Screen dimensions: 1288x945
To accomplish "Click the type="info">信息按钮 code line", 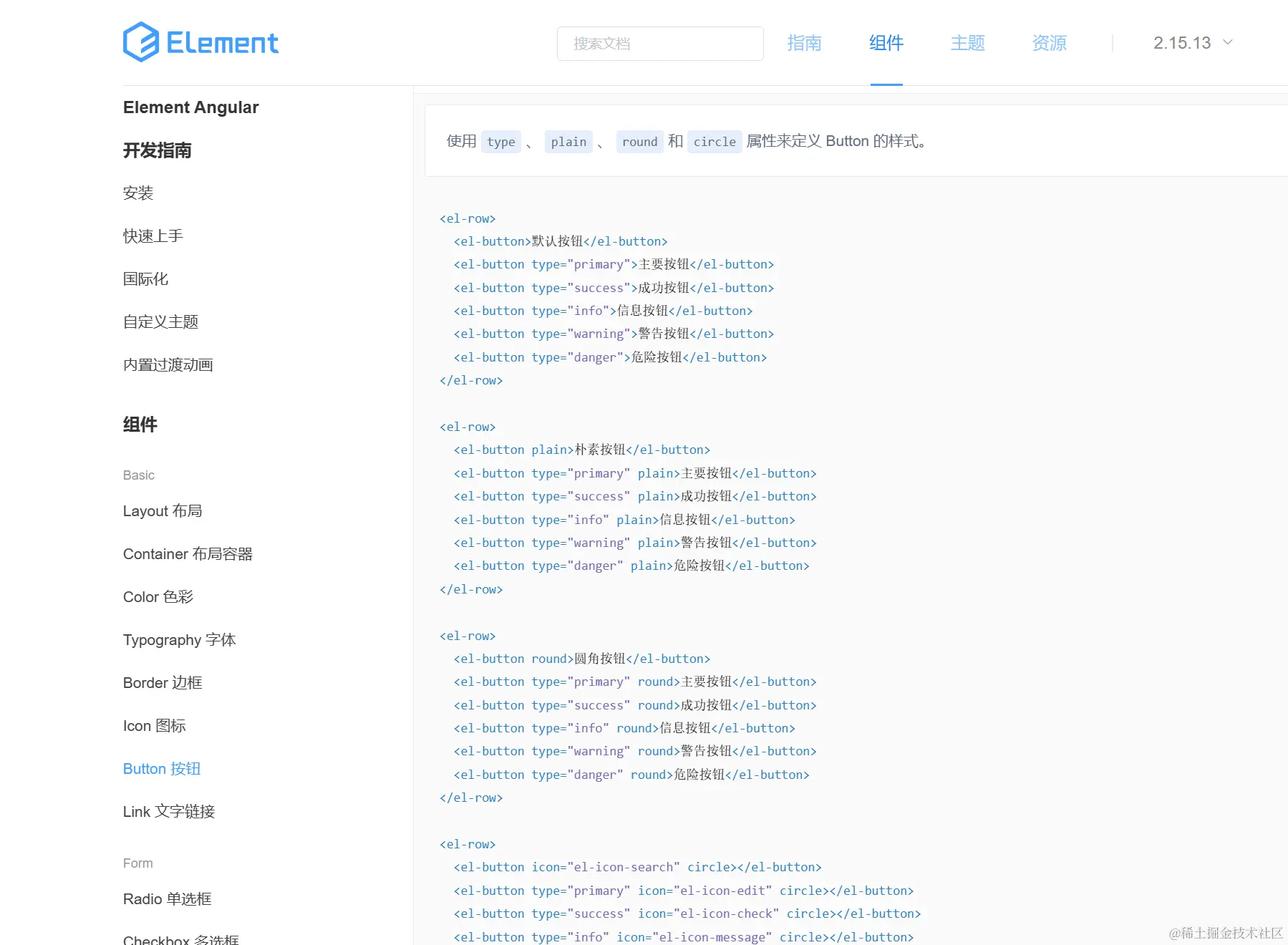I will [603, 311].
